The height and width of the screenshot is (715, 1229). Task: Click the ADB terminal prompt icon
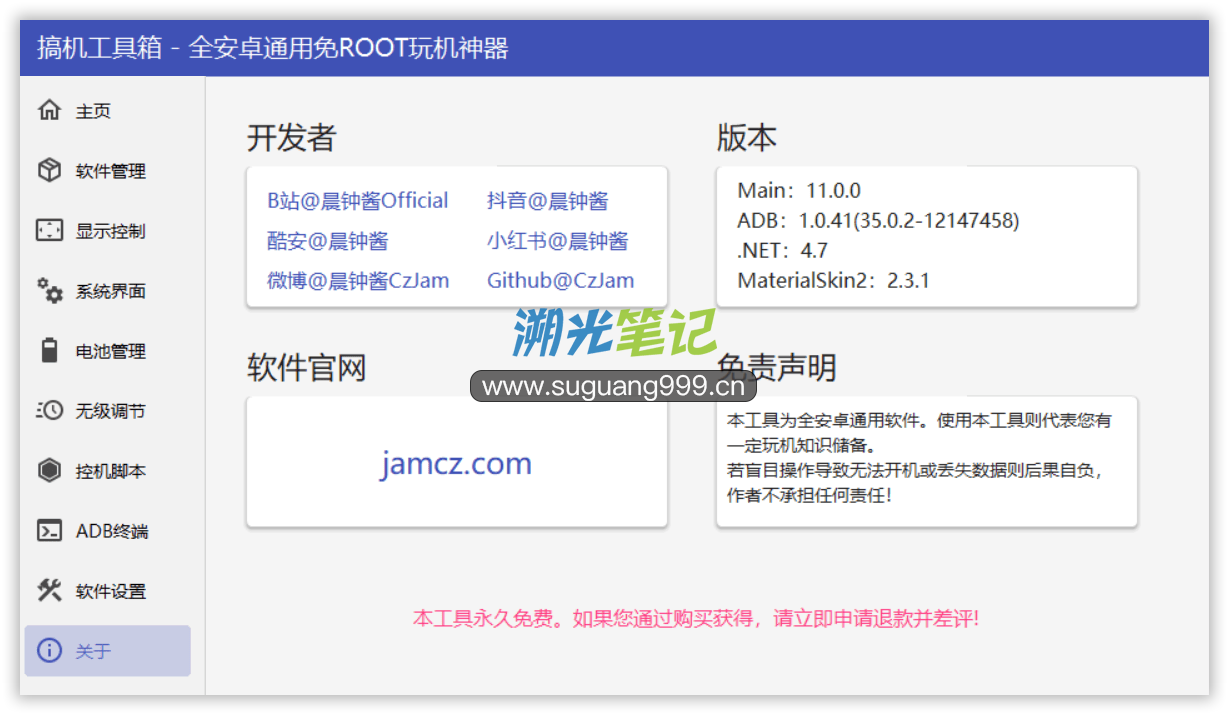click(49, 531)
